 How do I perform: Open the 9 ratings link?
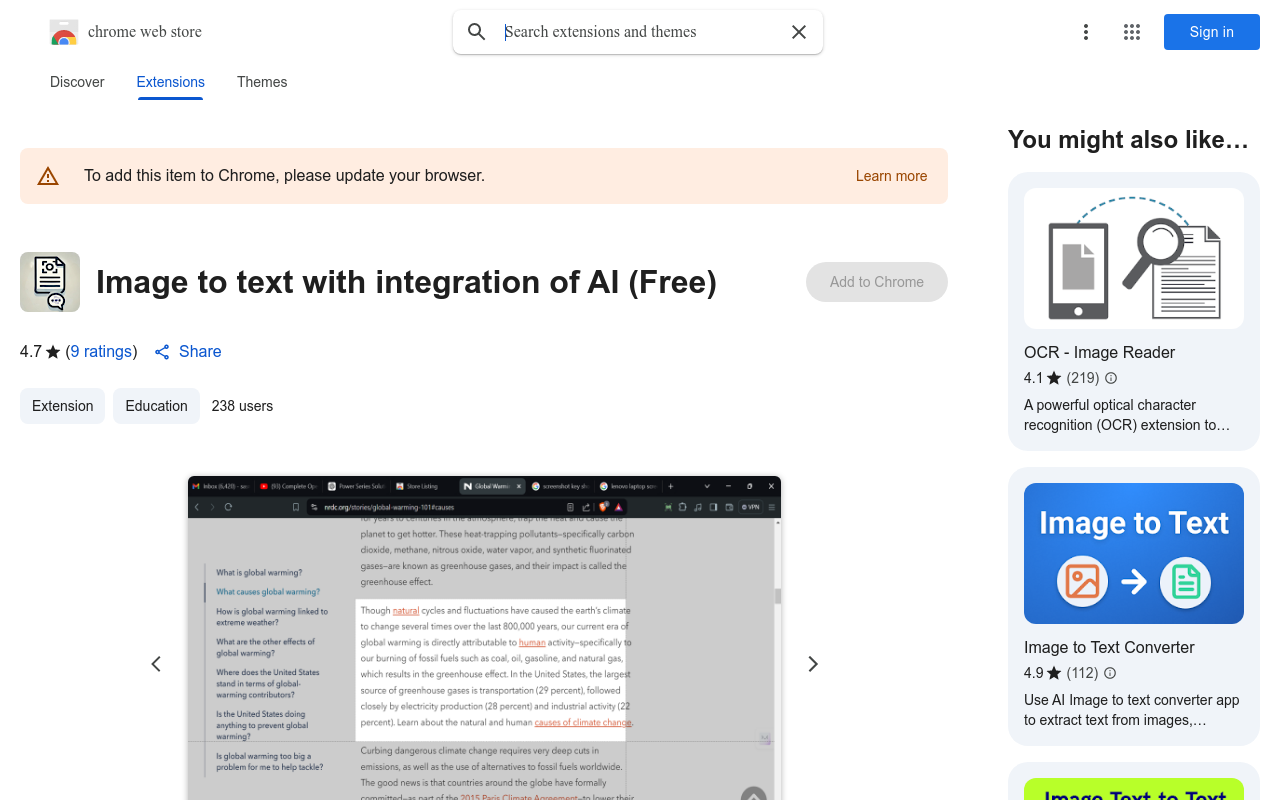coord(102,352)
